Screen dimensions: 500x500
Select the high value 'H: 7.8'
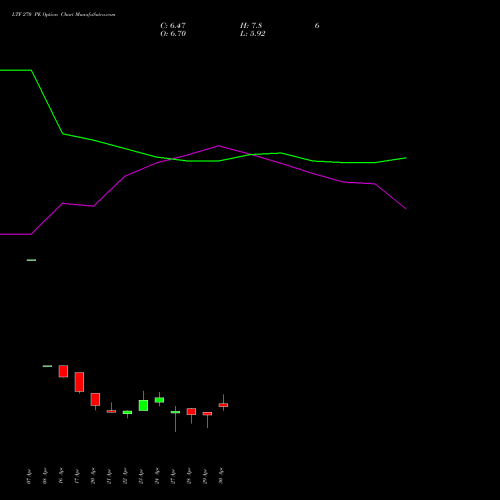[251, 26]
